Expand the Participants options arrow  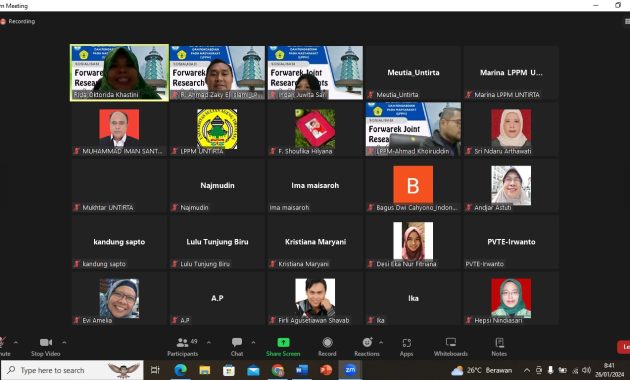pyautogui.click(x=209, y=343)
